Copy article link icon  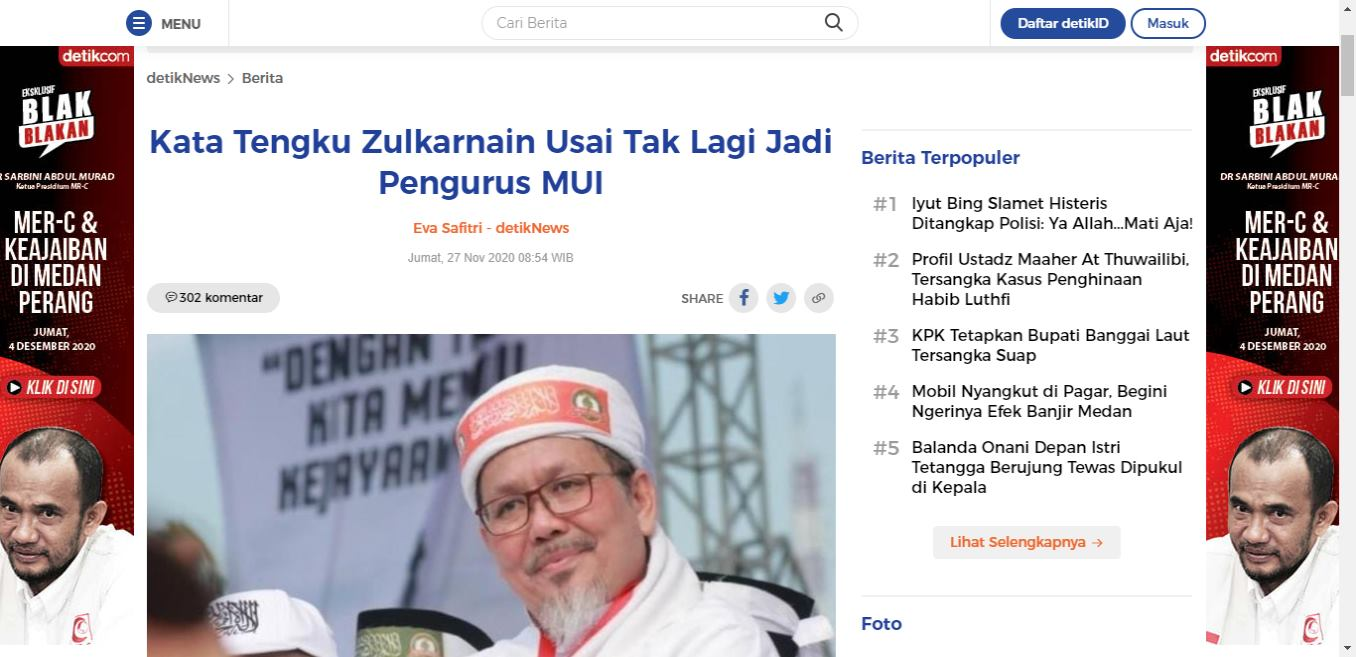pos(819,298)
